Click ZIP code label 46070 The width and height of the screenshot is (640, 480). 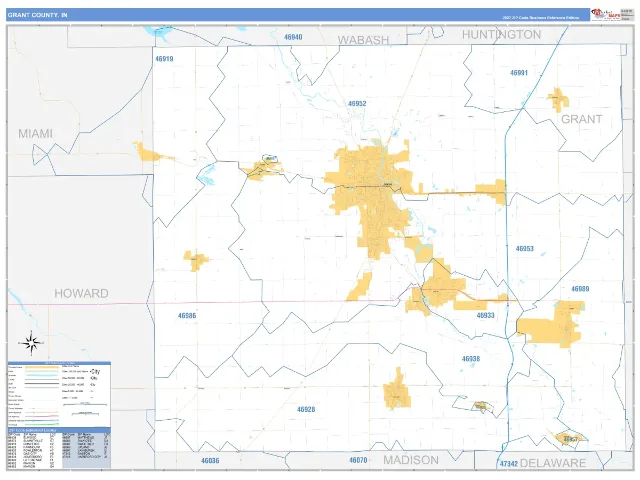[x=358, y=460]
